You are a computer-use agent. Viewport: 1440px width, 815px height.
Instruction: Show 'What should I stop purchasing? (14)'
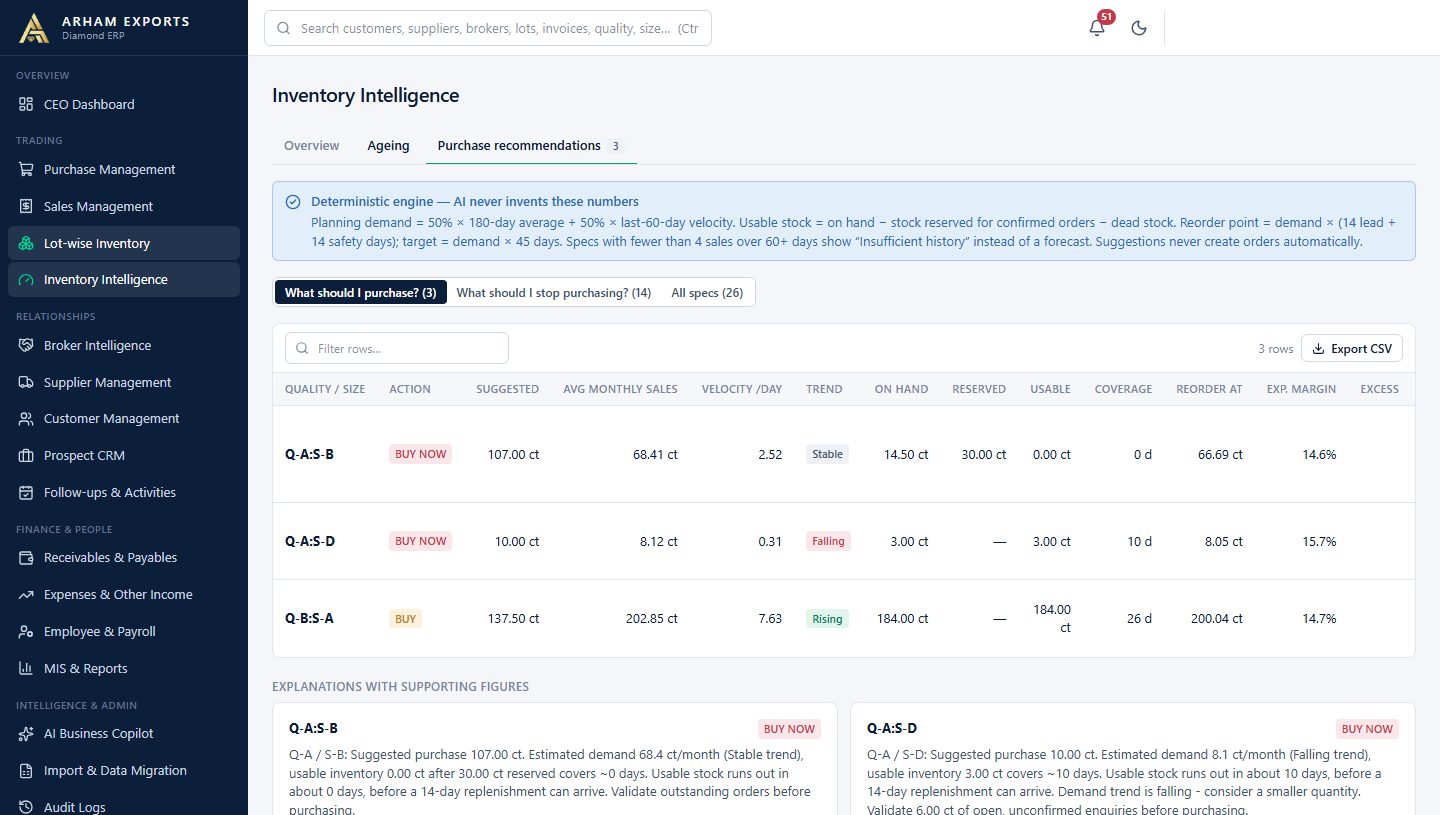click(554, 293)
